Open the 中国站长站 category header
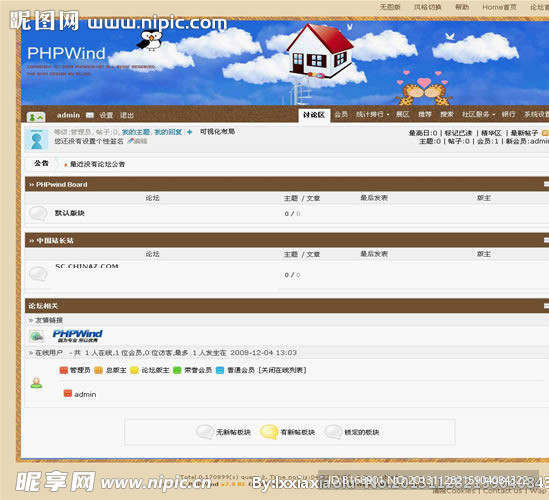The image size is (549, 500). pyautogui.click(x=55, y=241)
